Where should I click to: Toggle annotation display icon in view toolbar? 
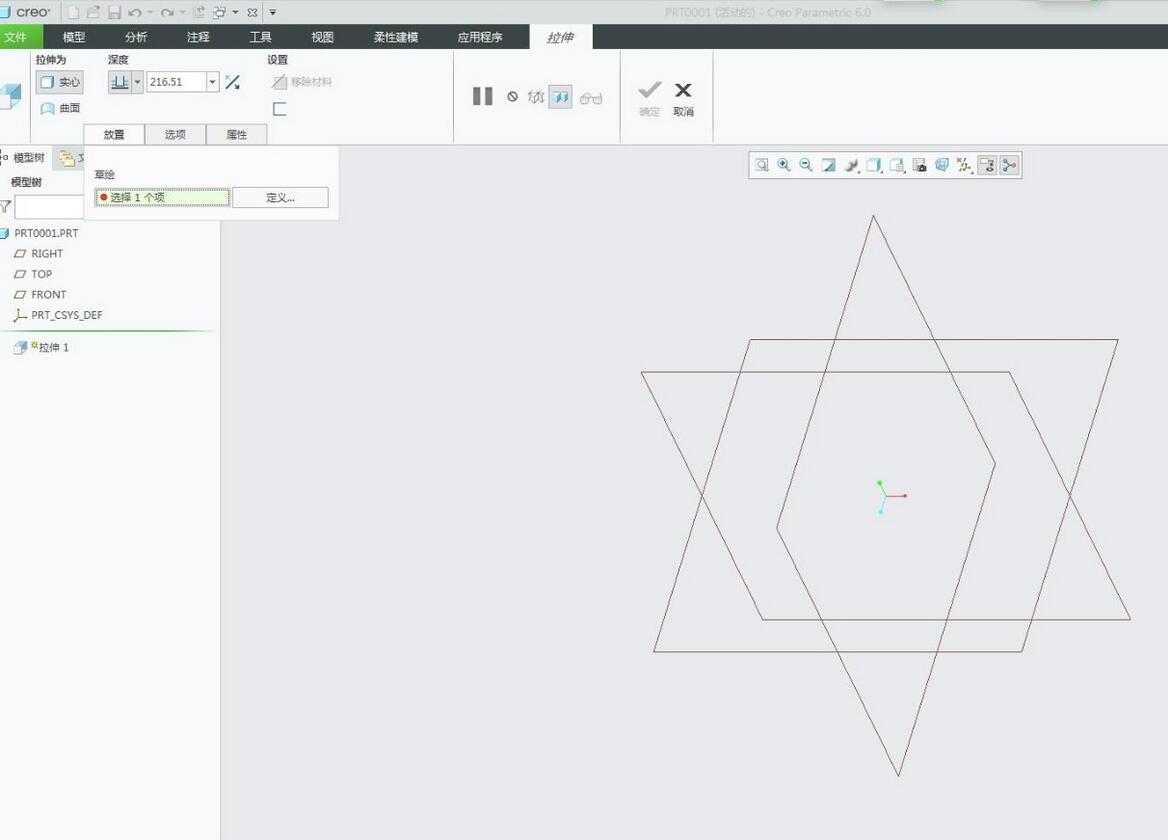click(987, 165)
